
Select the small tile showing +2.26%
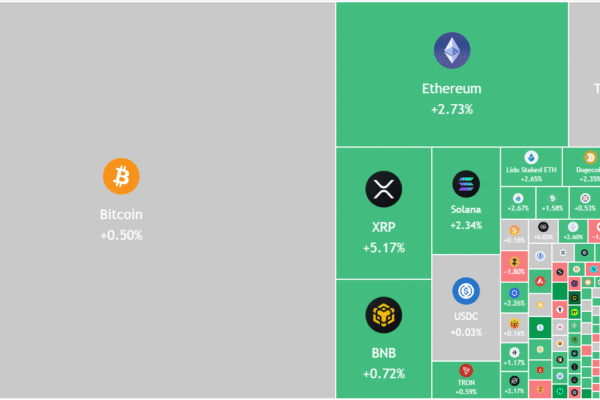[x=515, y=297]
